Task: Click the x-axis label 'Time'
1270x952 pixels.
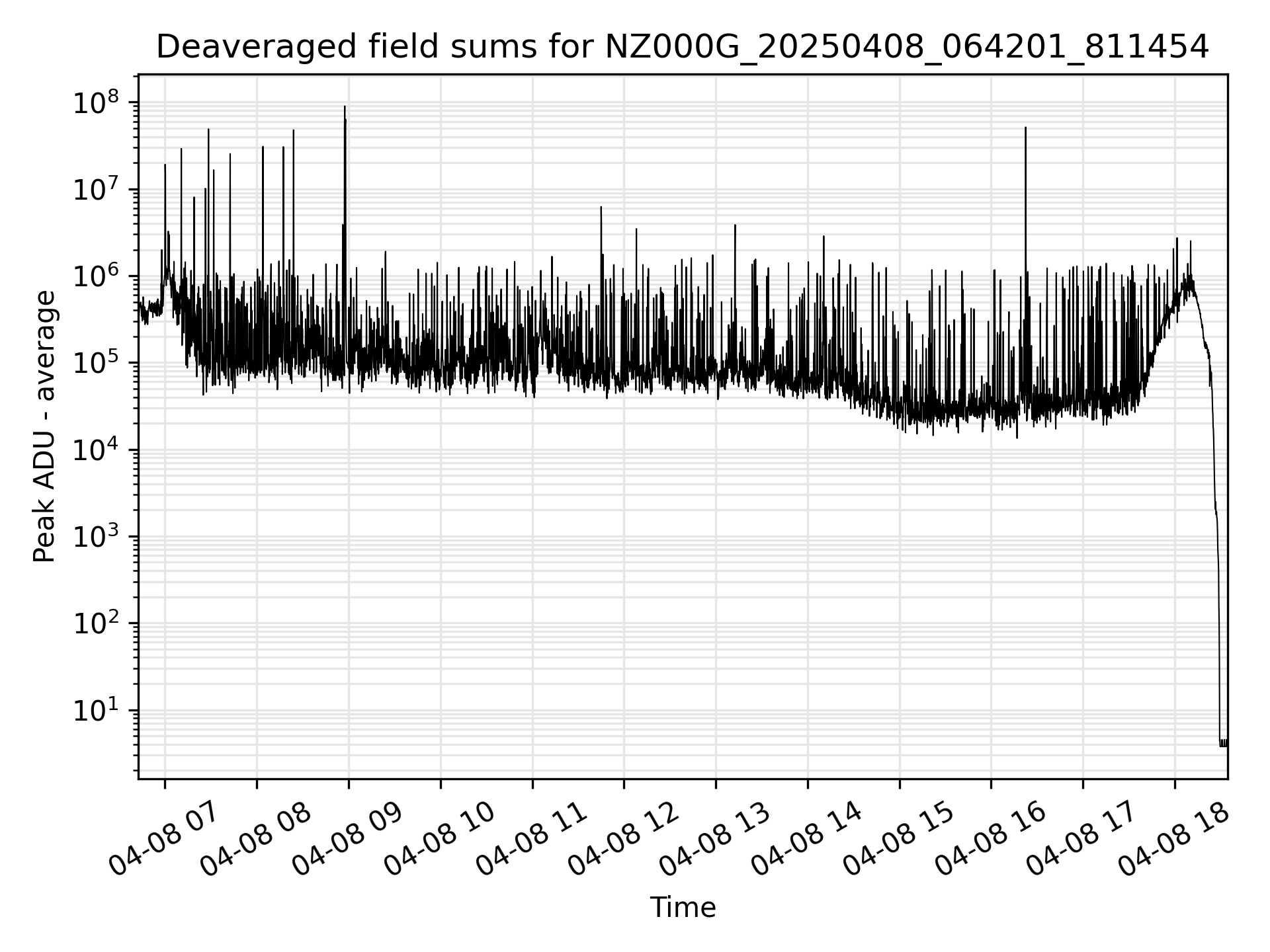Action: coord(683,908)
